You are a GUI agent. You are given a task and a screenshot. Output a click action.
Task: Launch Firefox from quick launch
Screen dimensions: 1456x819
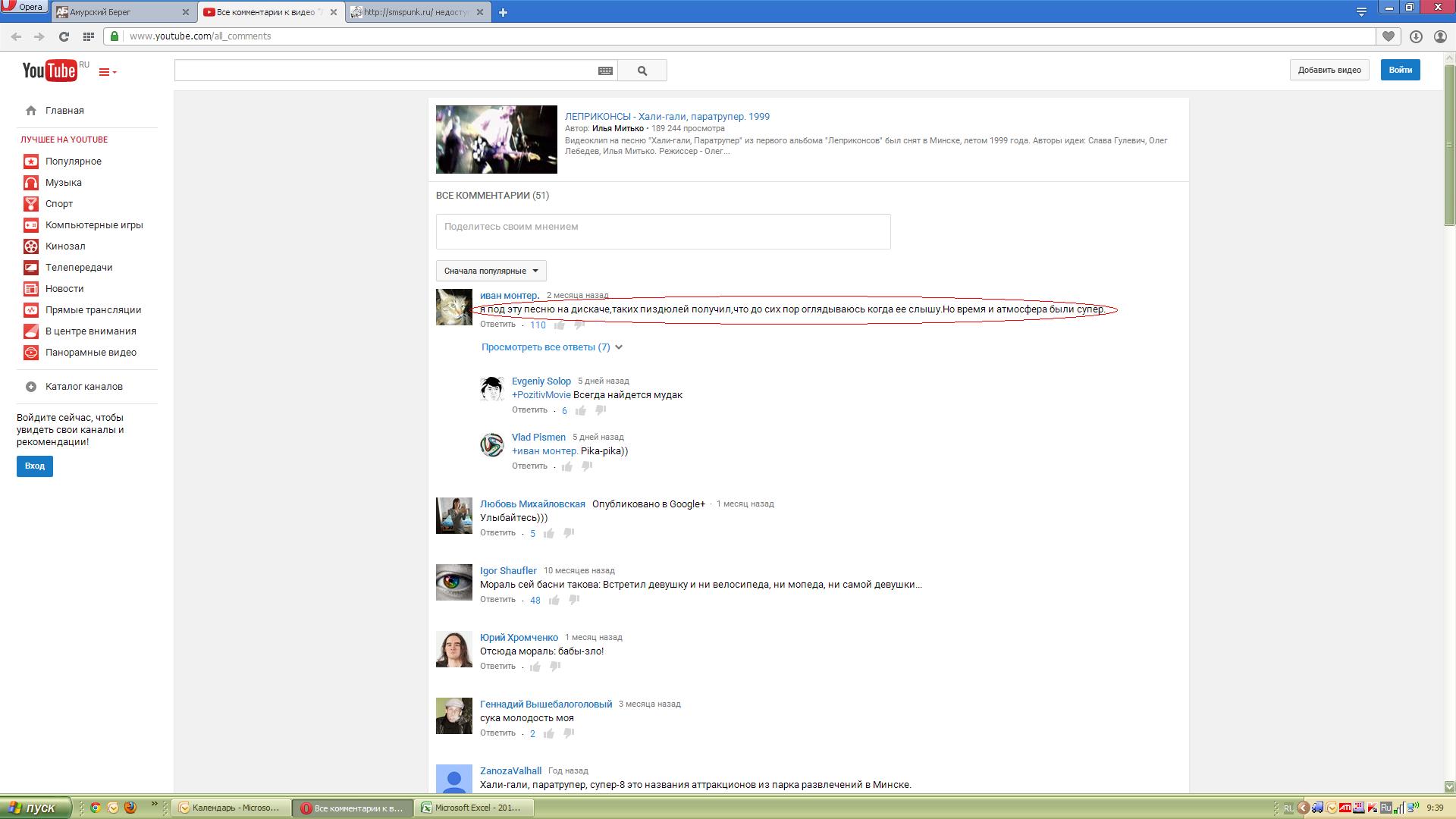tap(130, 808)
